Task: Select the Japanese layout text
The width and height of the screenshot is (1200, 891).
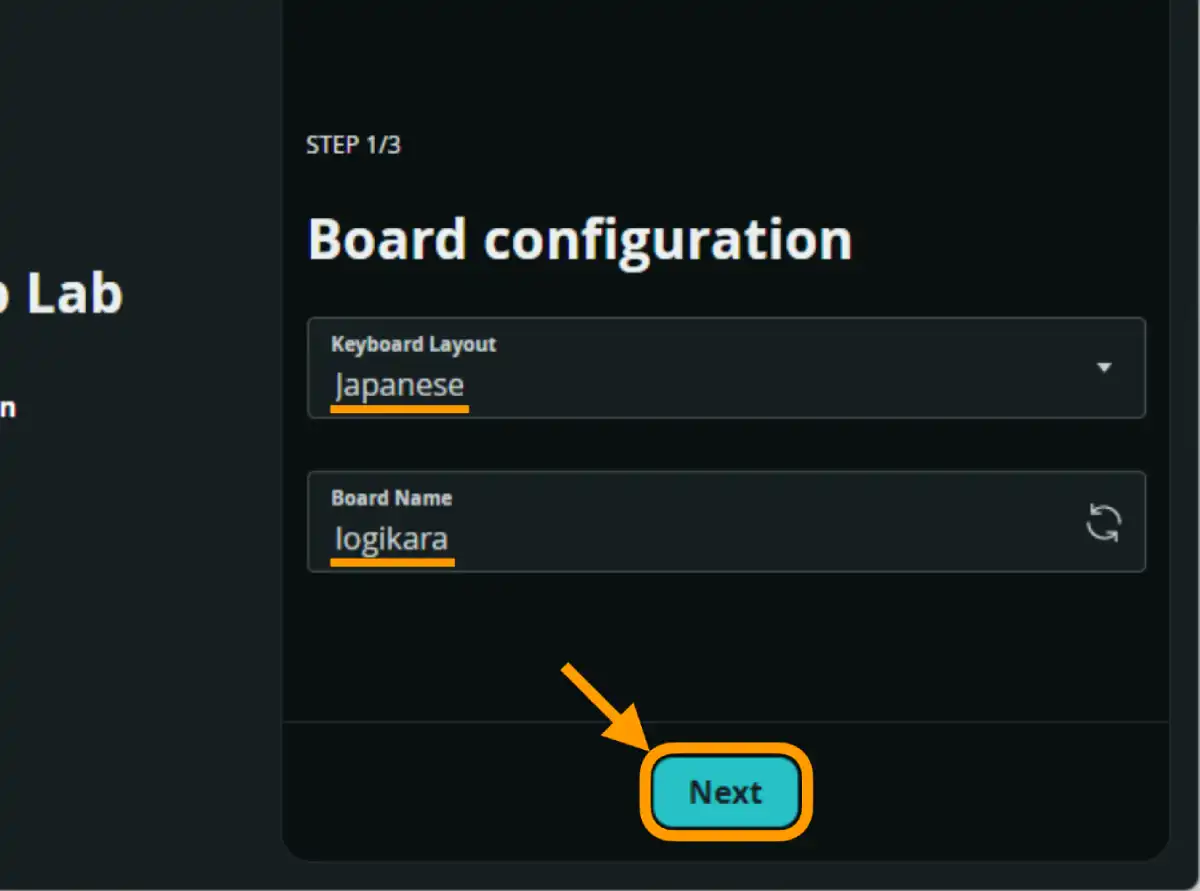Action: (398, 385)
